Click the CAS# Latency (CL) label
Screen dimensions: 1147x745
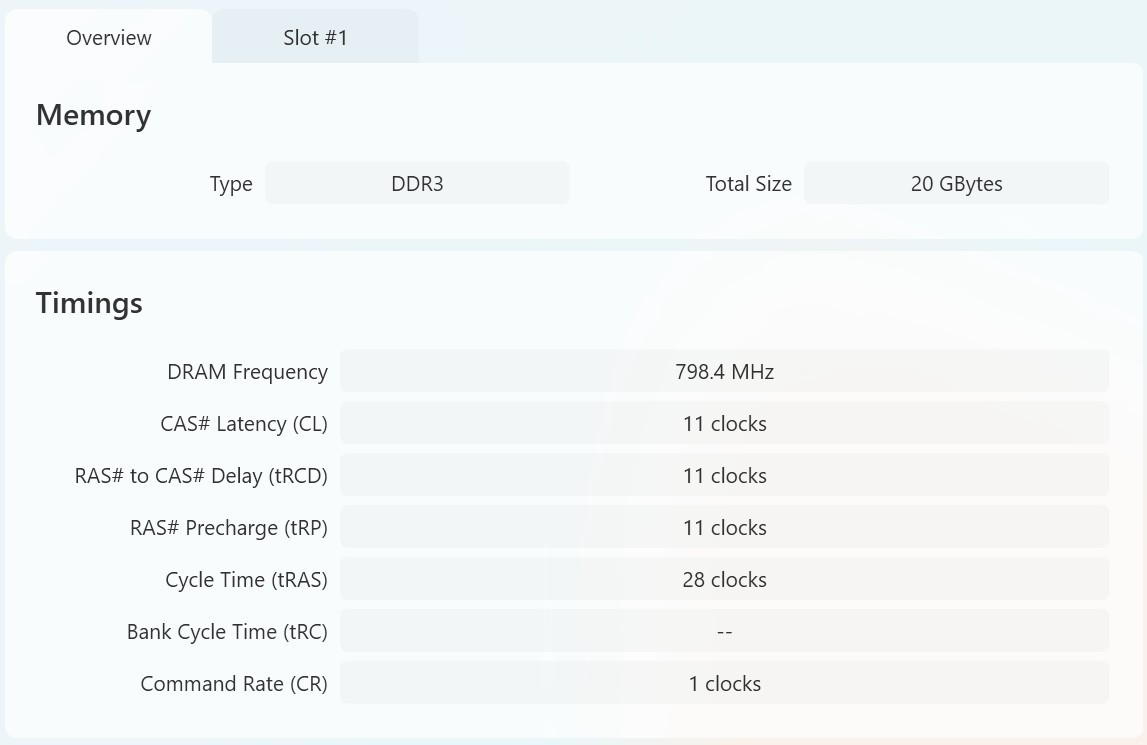244,424
